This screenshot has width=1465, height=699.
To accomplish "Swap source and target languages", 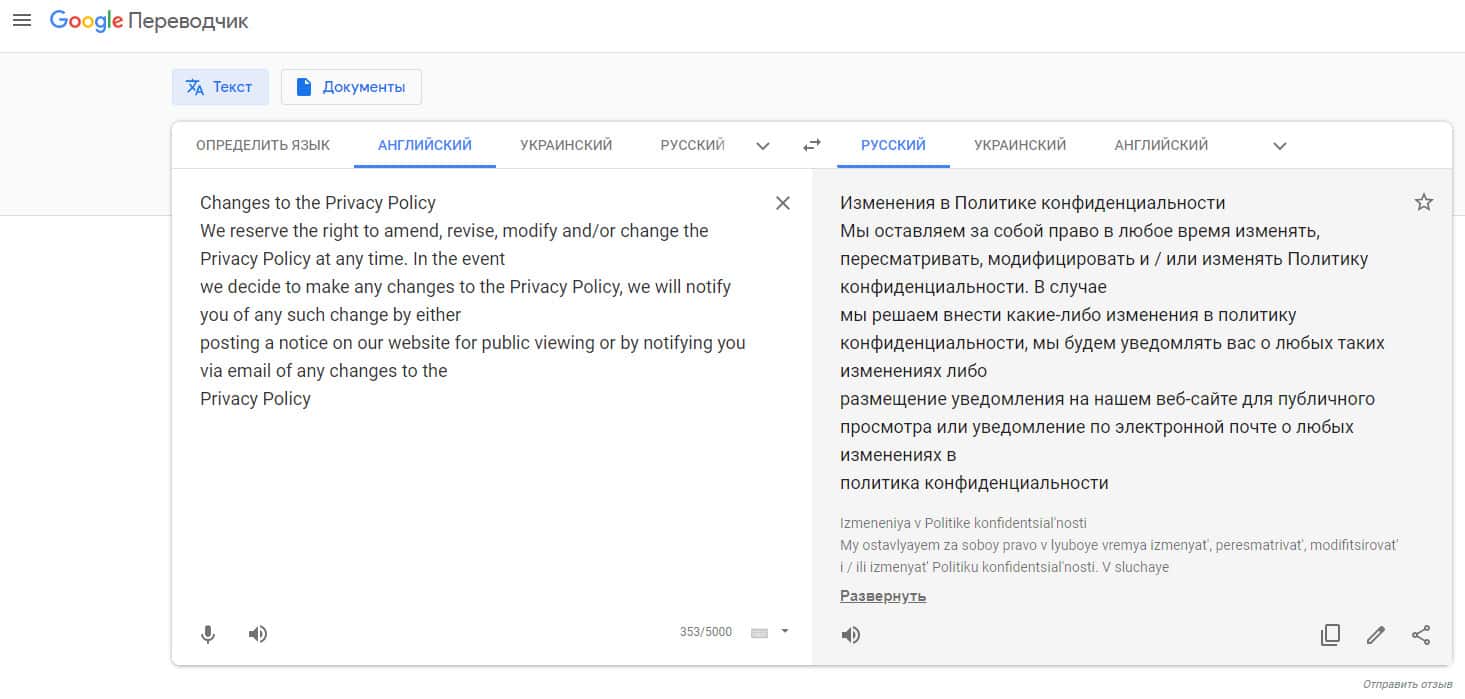I will point(812,145).
